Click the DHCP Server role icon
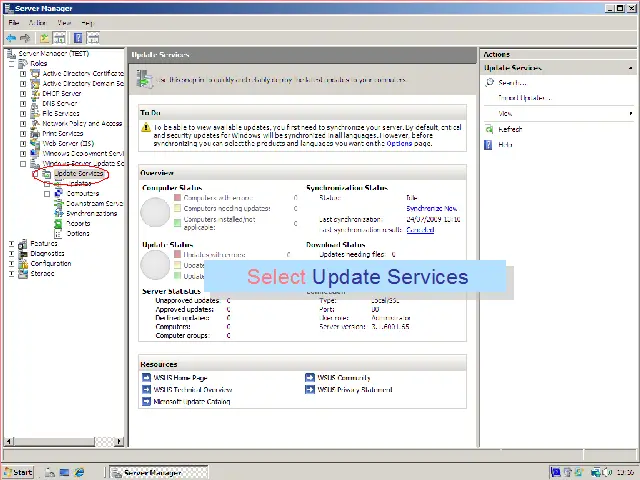 pyautogui.click(x=36, y=93)
